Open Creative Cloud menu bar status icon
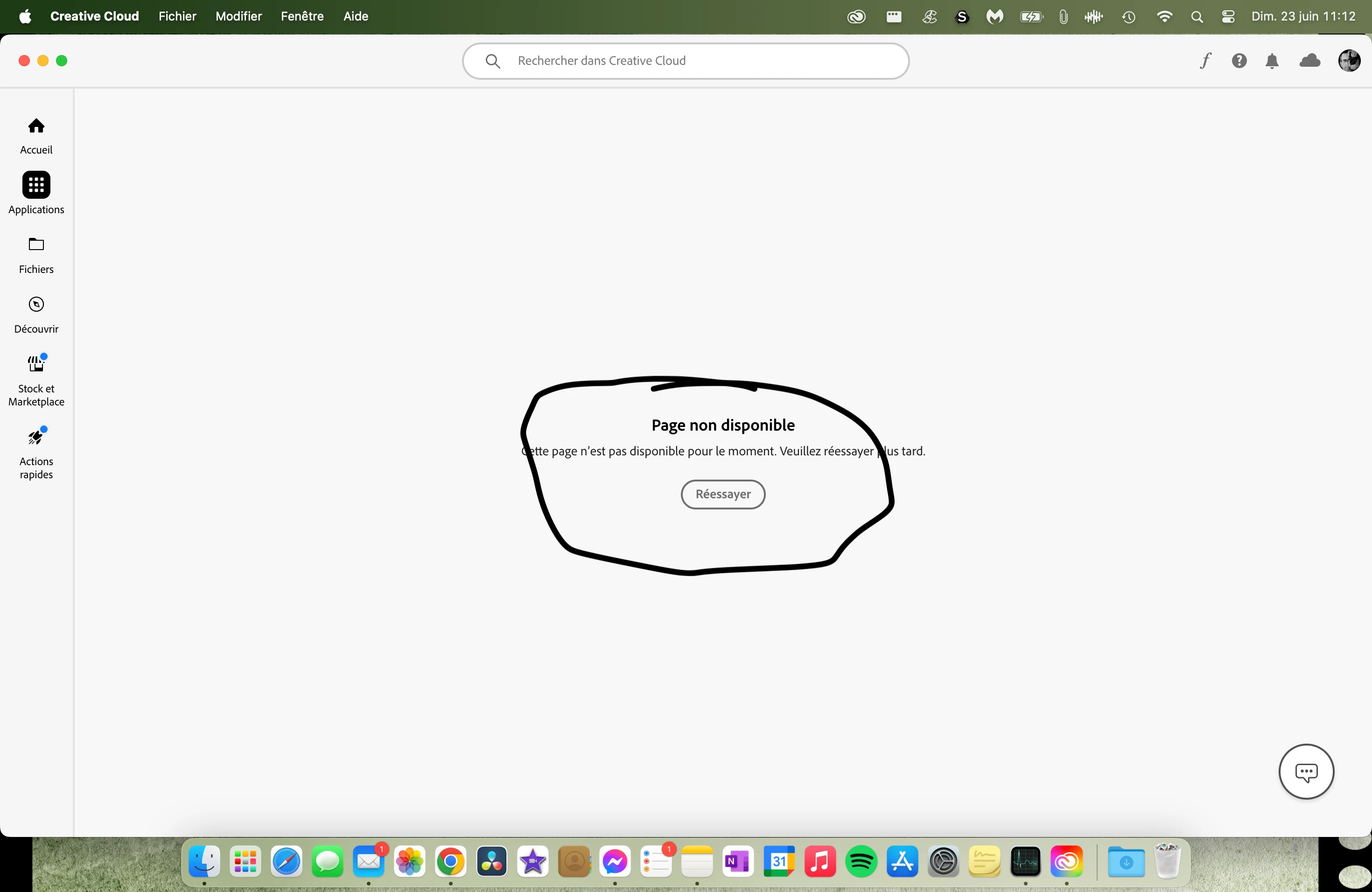 [x=856, y=17]
